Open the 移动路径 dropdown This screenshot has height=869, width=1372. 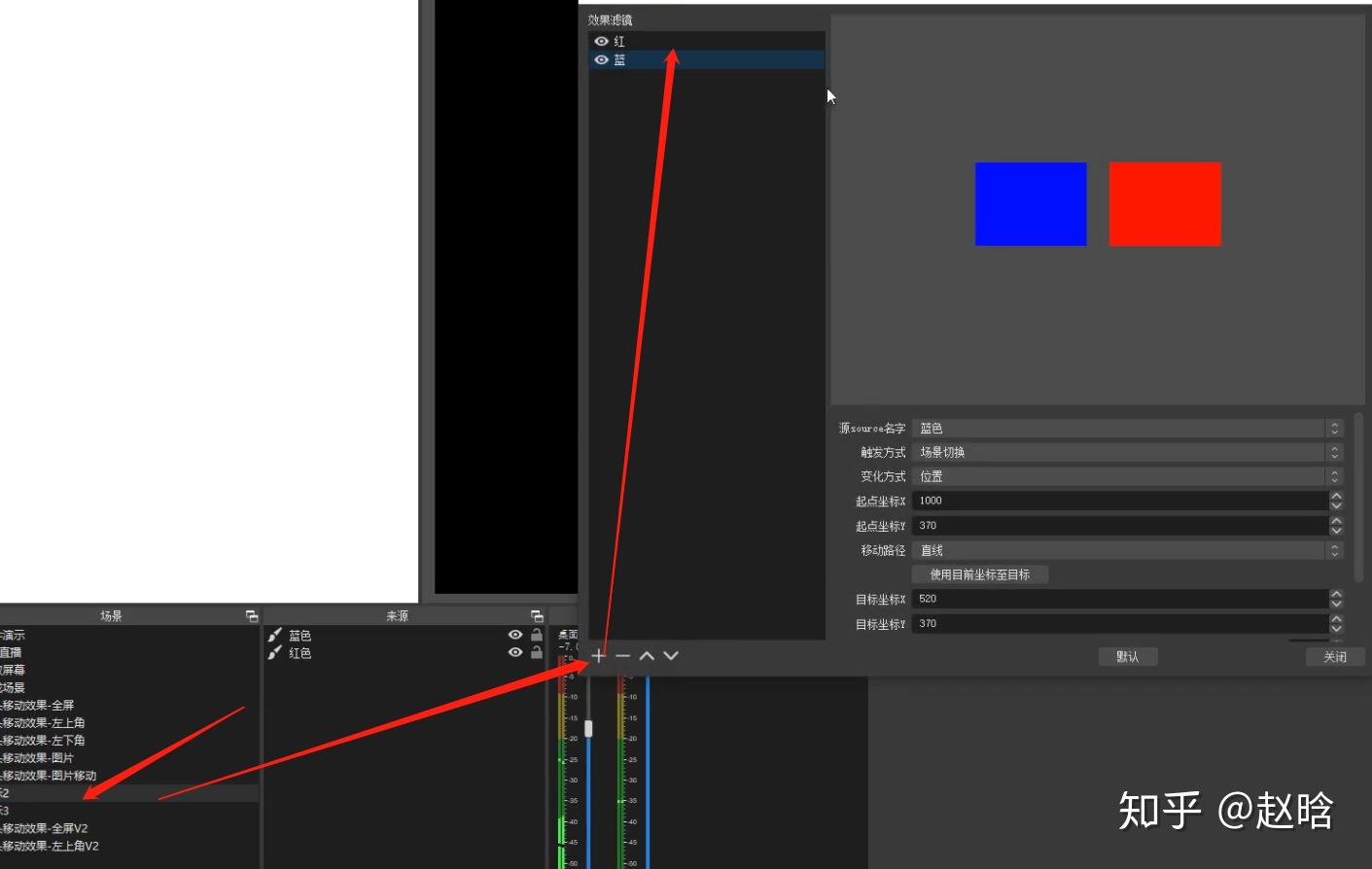pyautogui.click(x=1128, y=550)
